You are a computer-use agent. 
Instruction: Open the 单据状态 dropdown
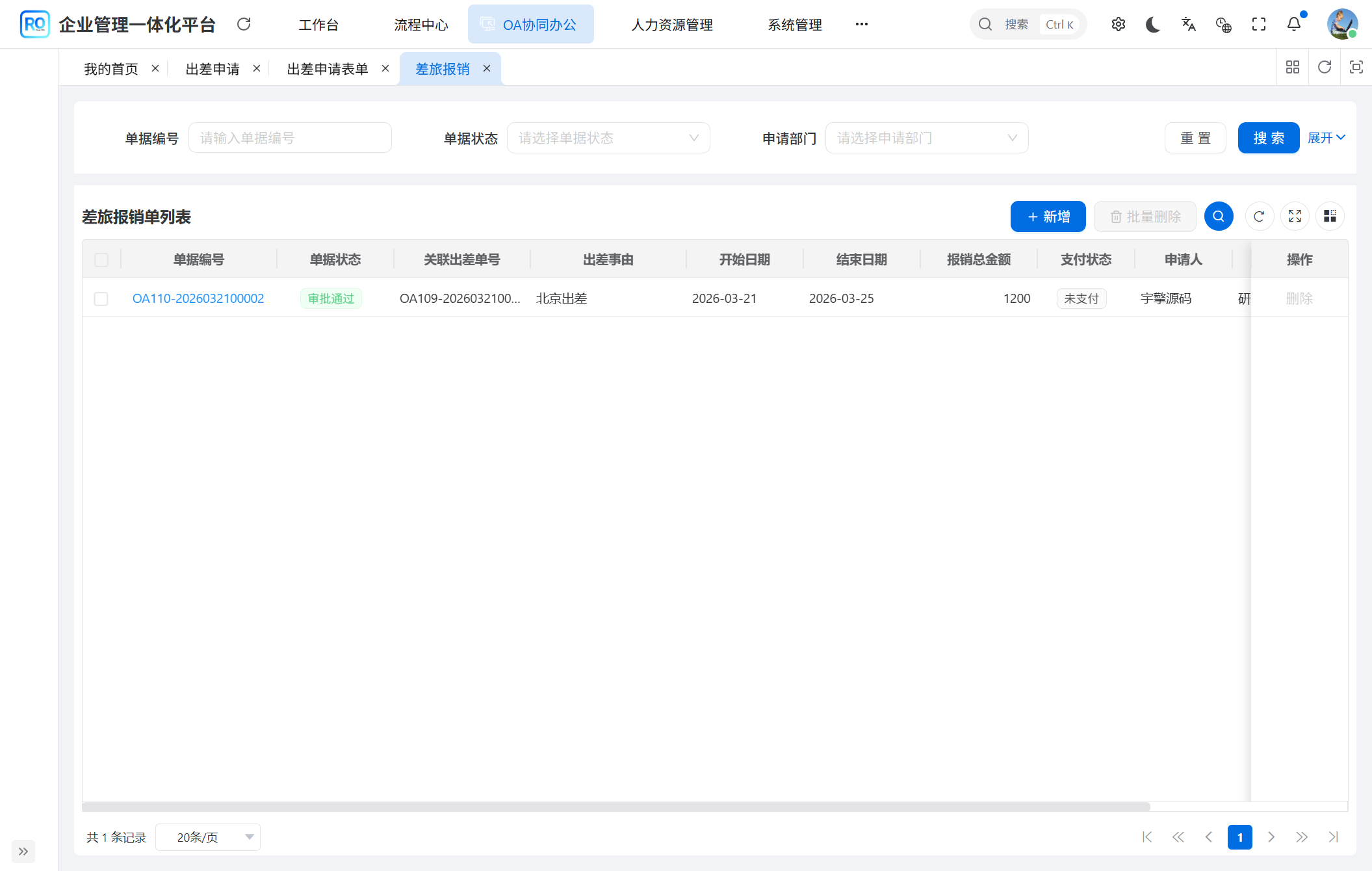point(608,138)
